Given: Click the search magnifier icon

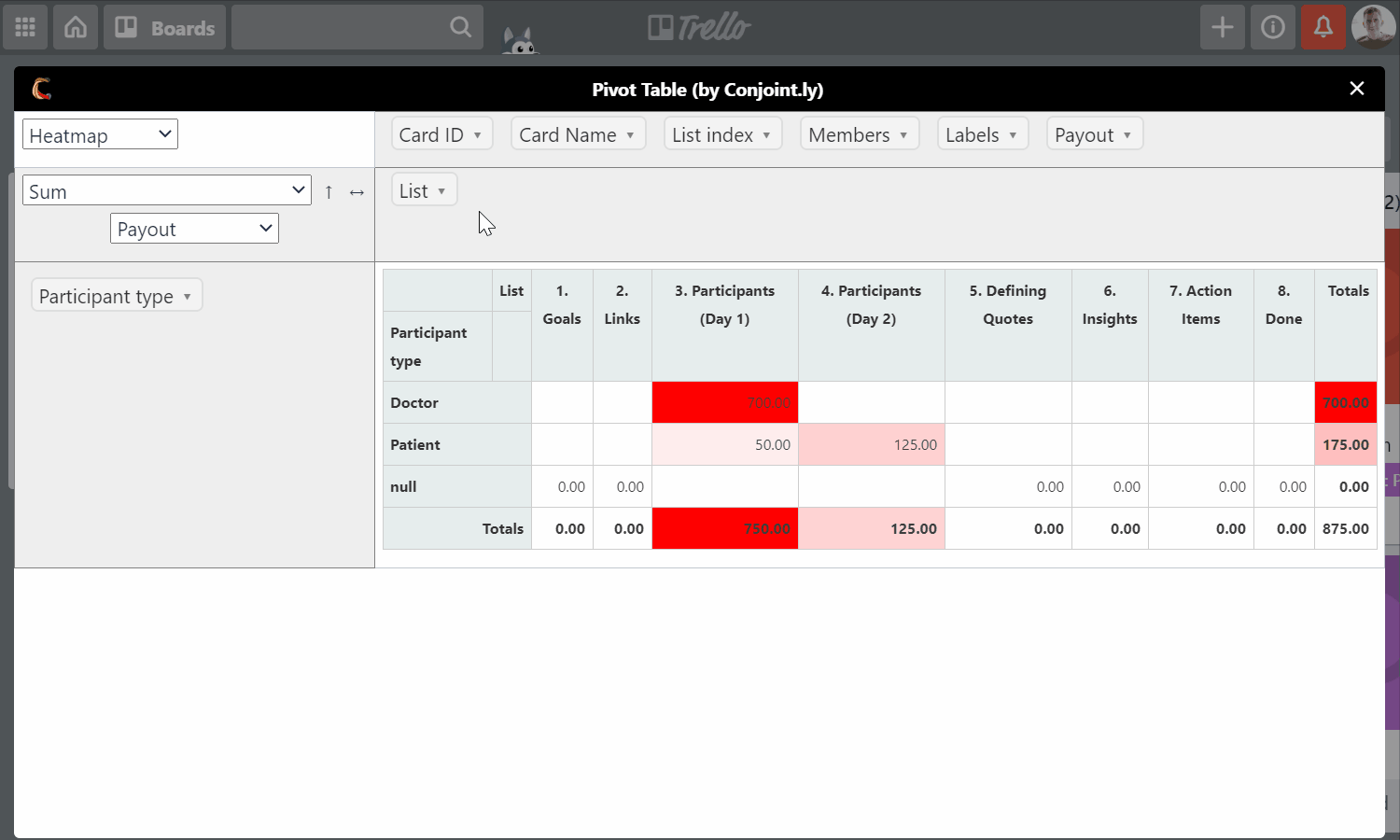Looking at the screenshot, I should point(460,27).
